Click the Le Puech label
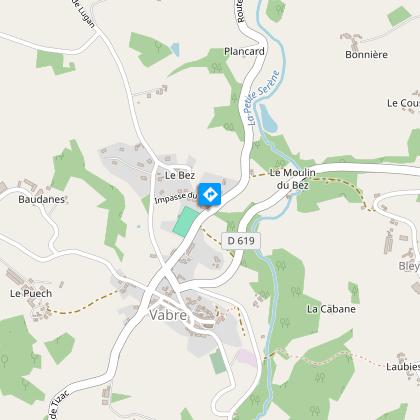Screen dimensions: 420x420 31,293
